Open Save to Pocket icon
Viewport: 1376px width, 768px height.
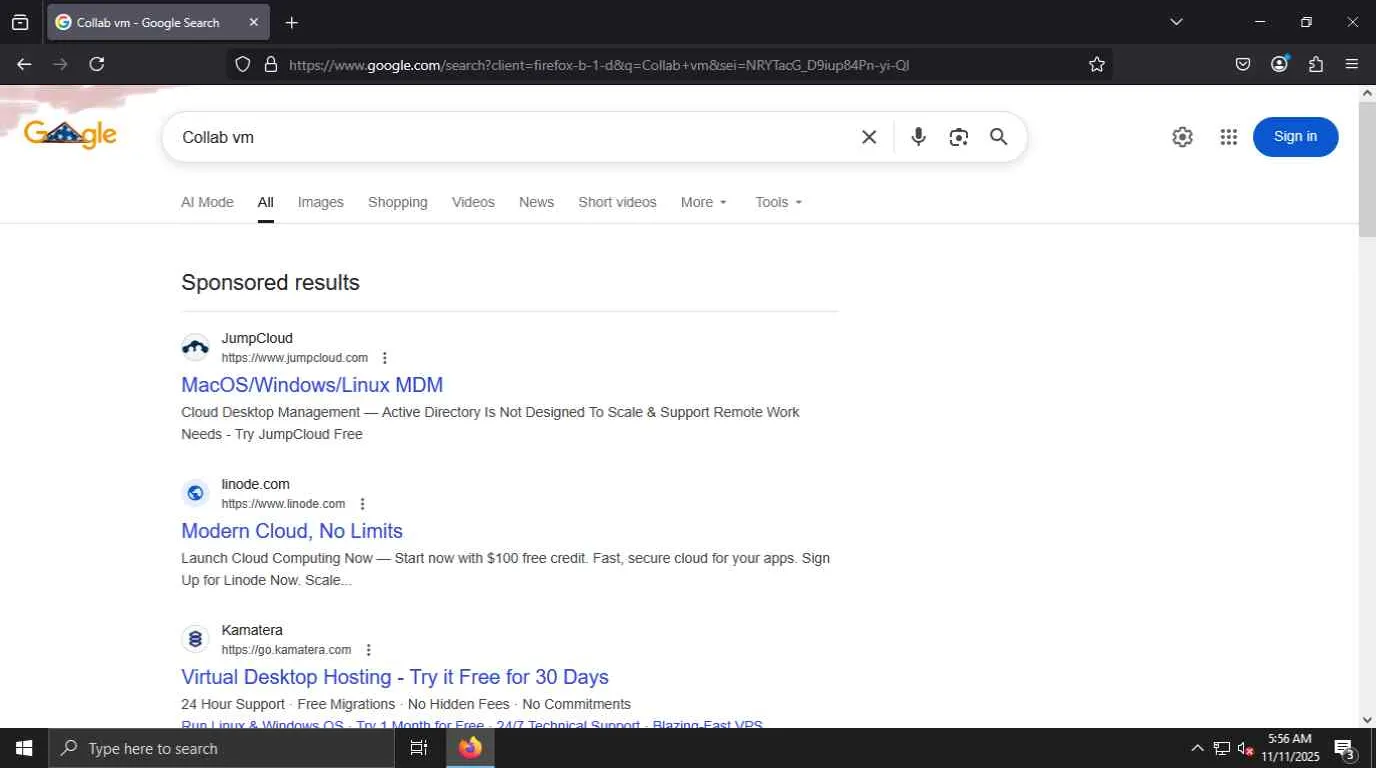click(x=1243, y=64)
